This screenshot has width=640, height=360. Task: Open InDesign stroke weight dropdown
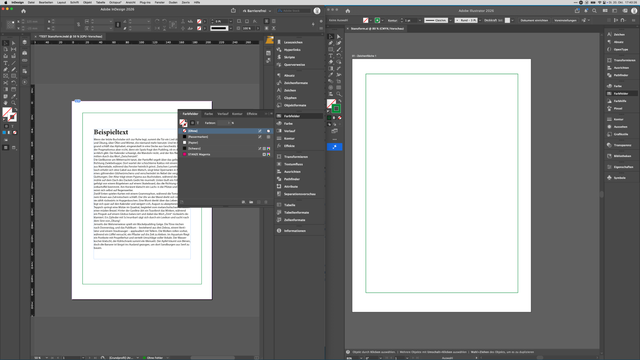click(231, 21)
